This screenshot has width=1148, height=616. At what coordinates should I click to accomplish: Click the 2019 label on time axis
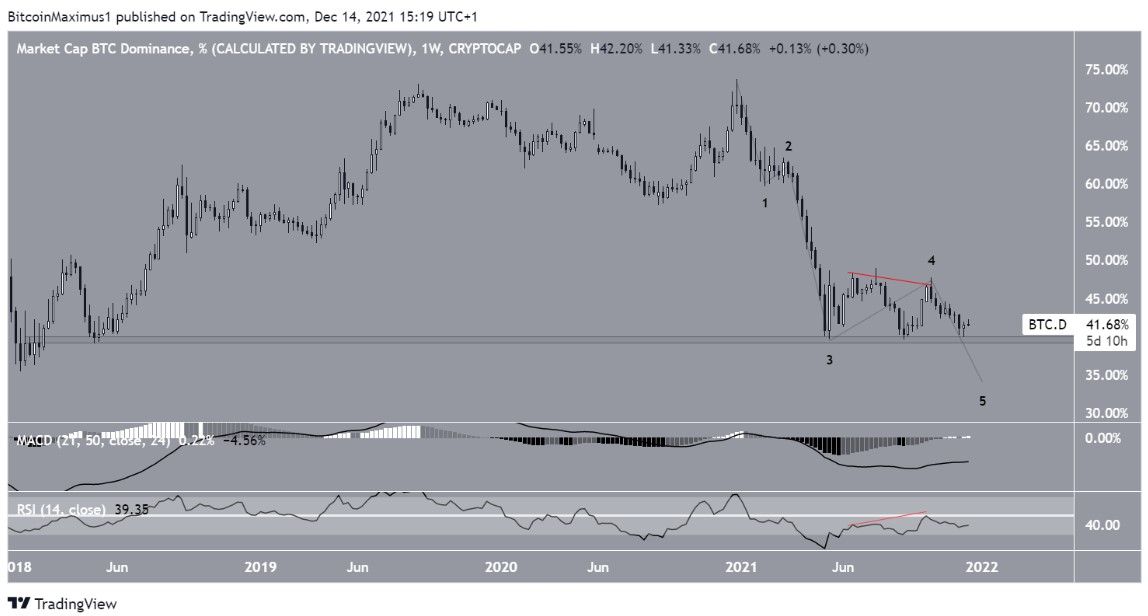pyautogui.click(x=260, y=567)
